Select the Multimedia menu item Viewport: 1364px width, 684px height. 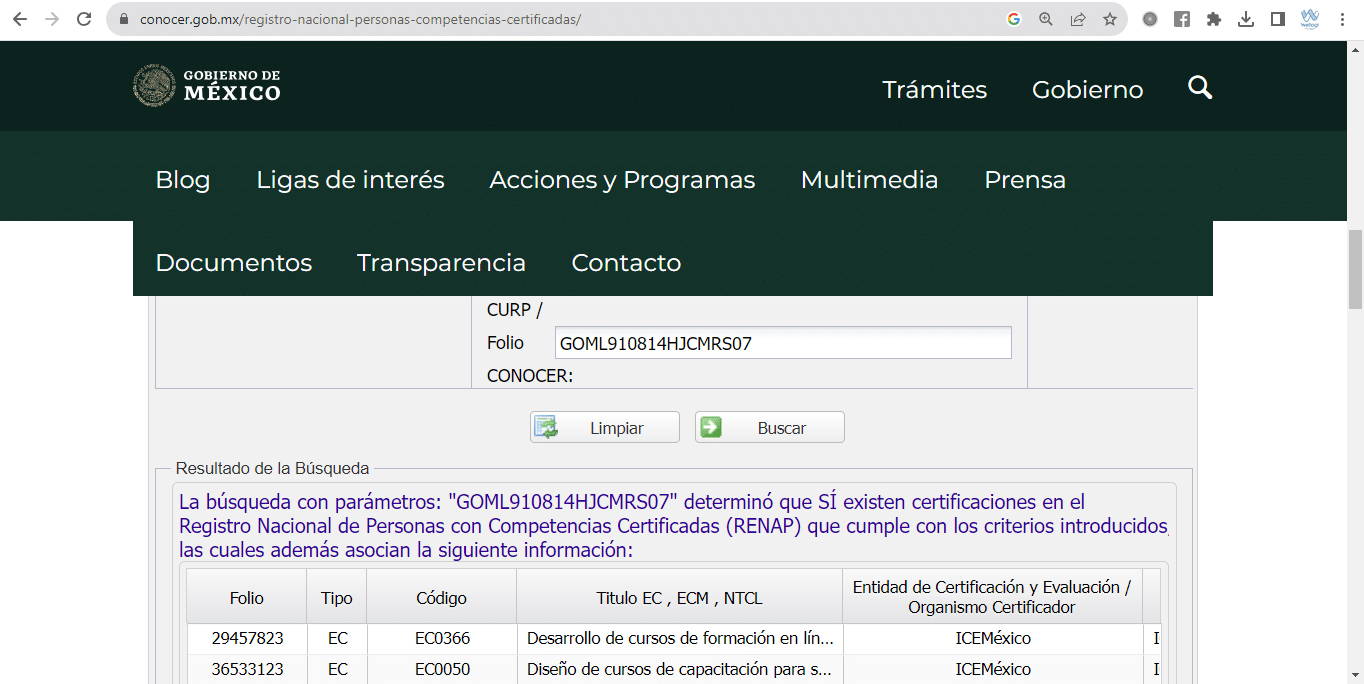click(868, 180)
